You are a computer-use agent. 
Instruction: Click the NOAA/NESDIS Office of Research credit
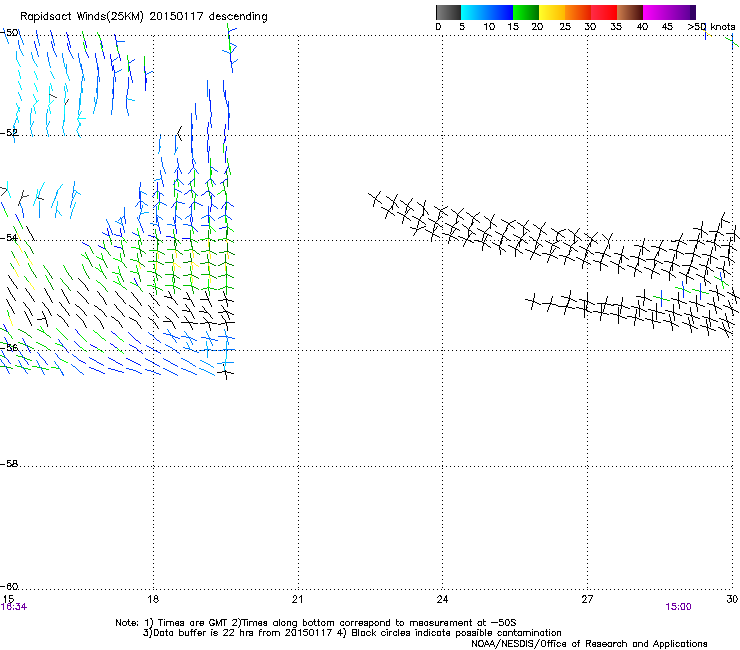pos(589,644)
